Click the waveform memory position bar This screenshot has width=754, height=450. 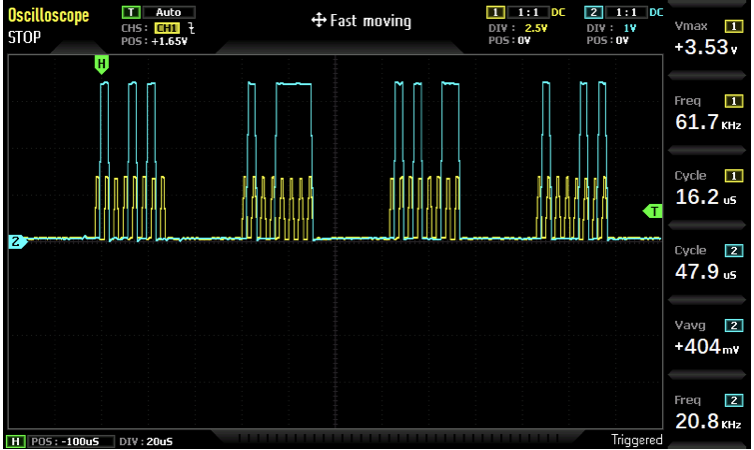pos(398,438)
